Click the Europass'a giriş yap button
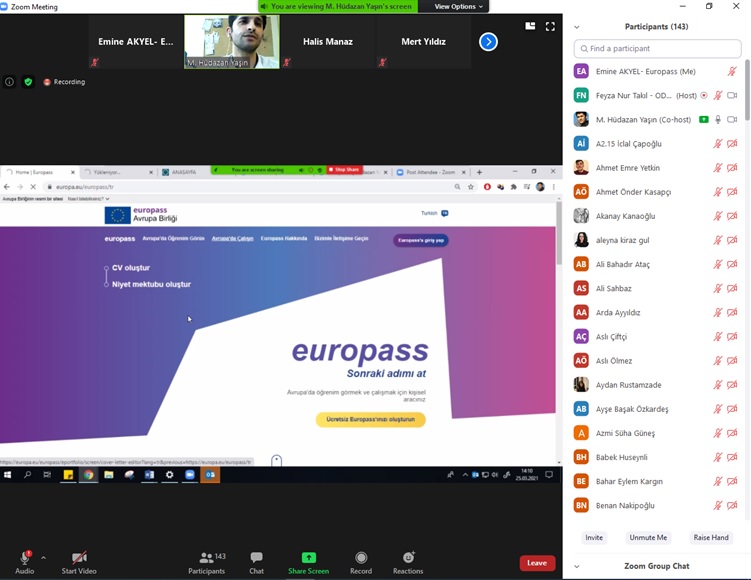 421,240
